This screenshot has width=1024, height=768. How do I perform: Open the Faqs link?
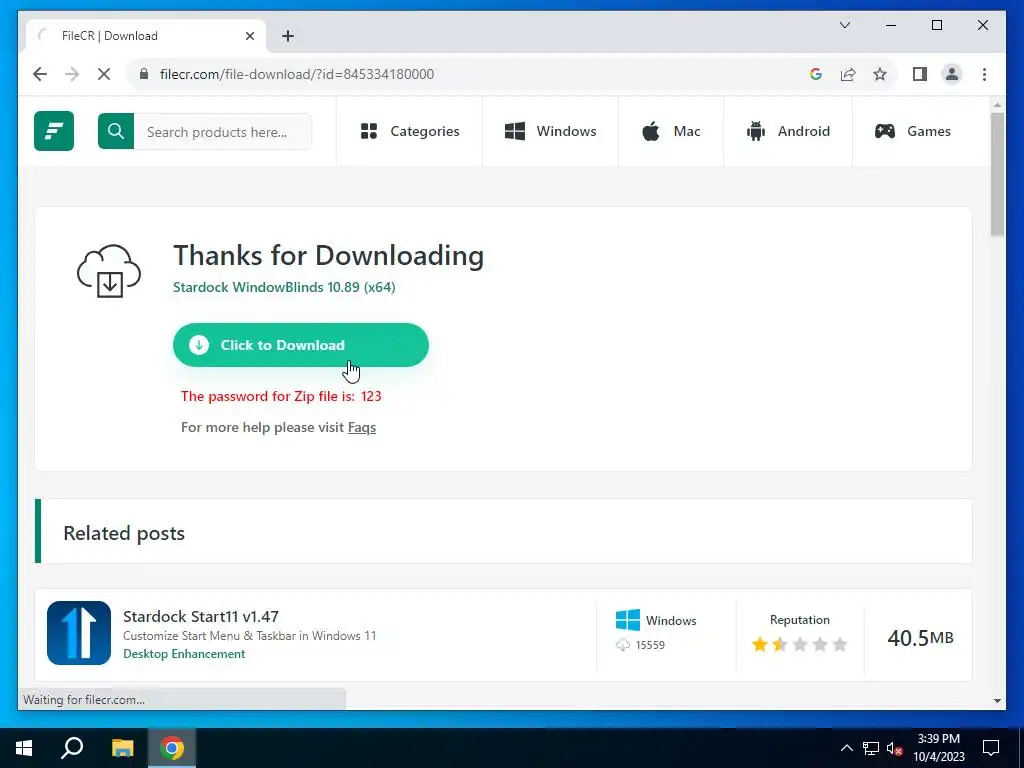pyautogui.click(x=362, y=428)
